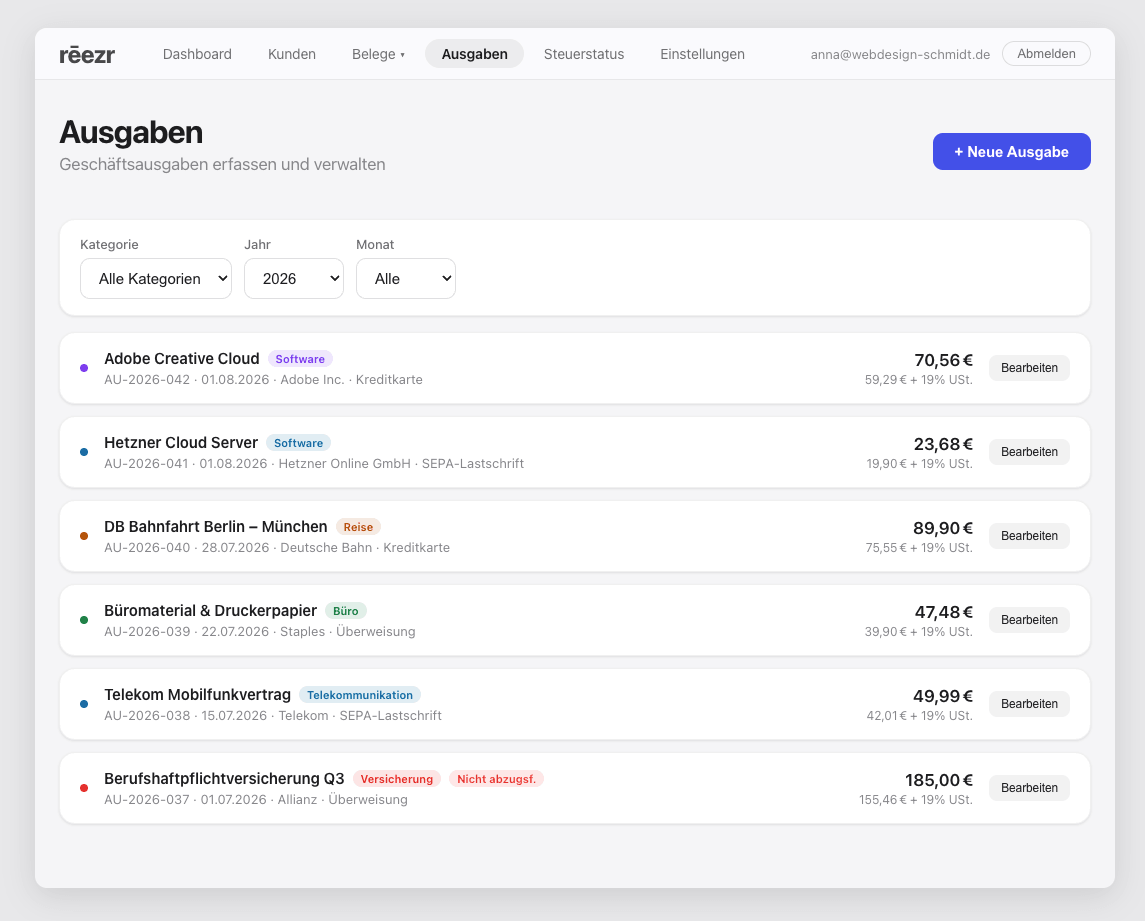This screenshot has width=1145, height=921.
Task: Click the AU-2026-042 details line
Action: tap(263, 380)
